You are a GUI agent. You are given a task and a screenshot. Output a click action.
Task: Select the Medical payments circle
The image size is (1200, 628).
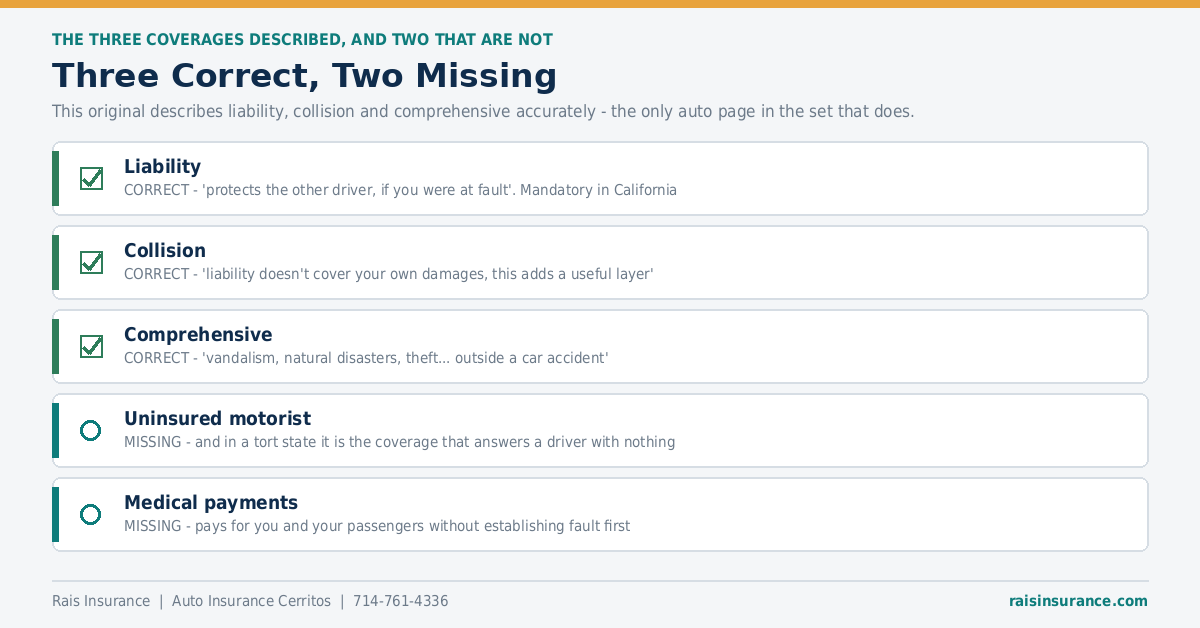point(91,514)
